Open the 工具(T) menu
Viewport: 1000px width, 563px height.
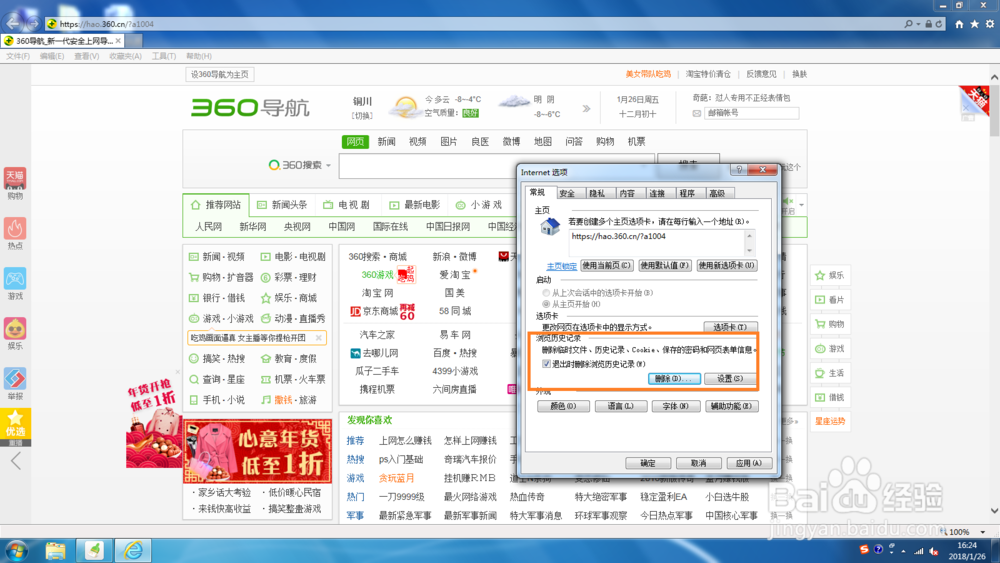(x=163, y=56)
